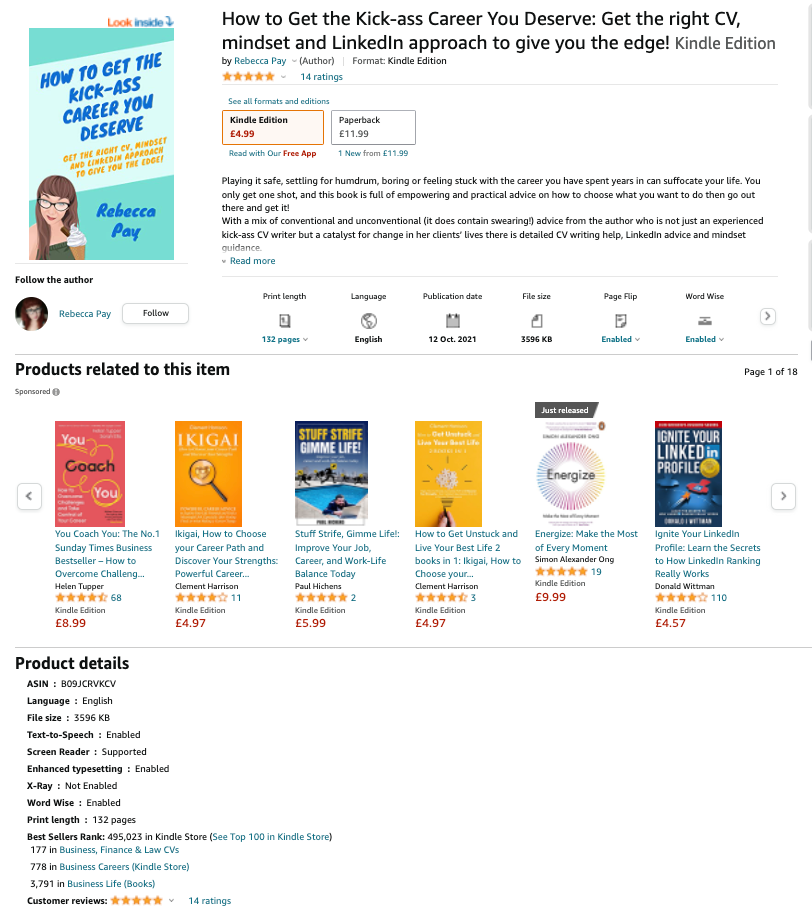Go to previous related products carousel page

[29, 497]
